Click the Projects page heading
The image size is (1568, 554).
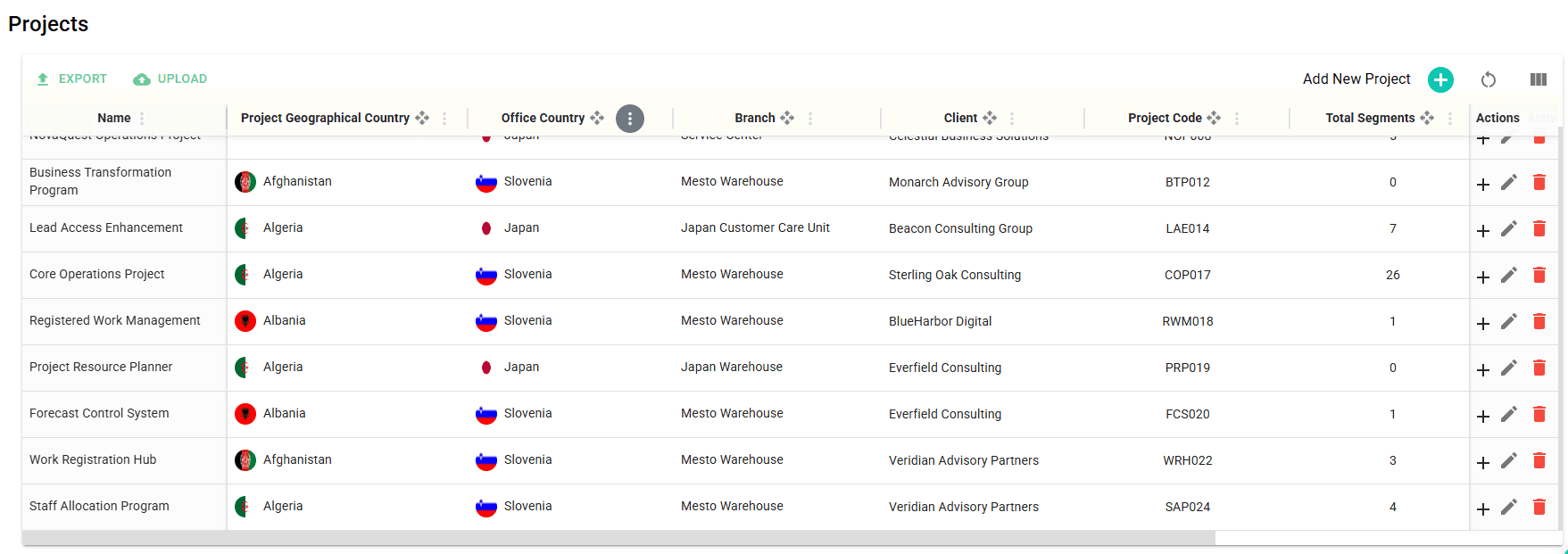point(48,24)
